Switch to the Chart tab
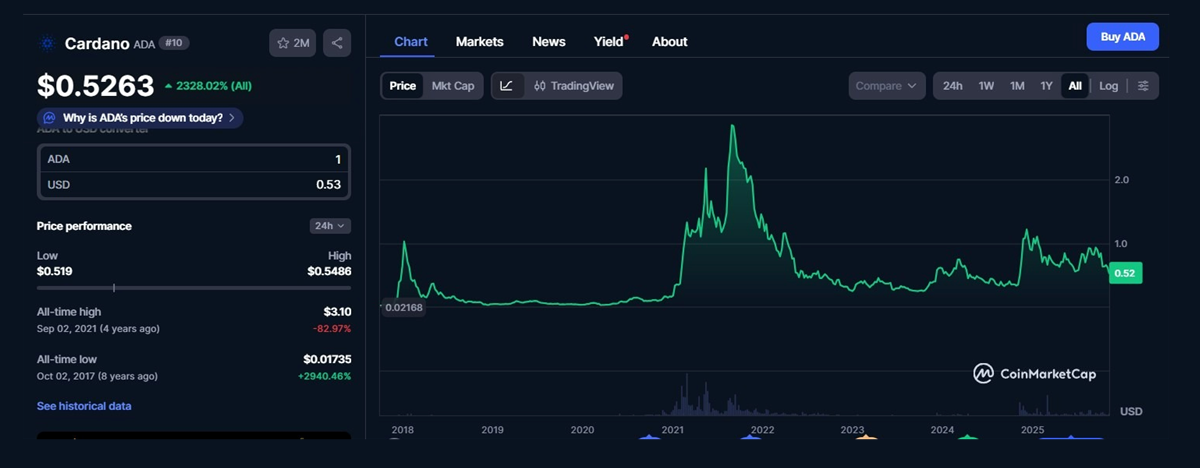This screenshot has width=1200, height=468. (411, 41)
